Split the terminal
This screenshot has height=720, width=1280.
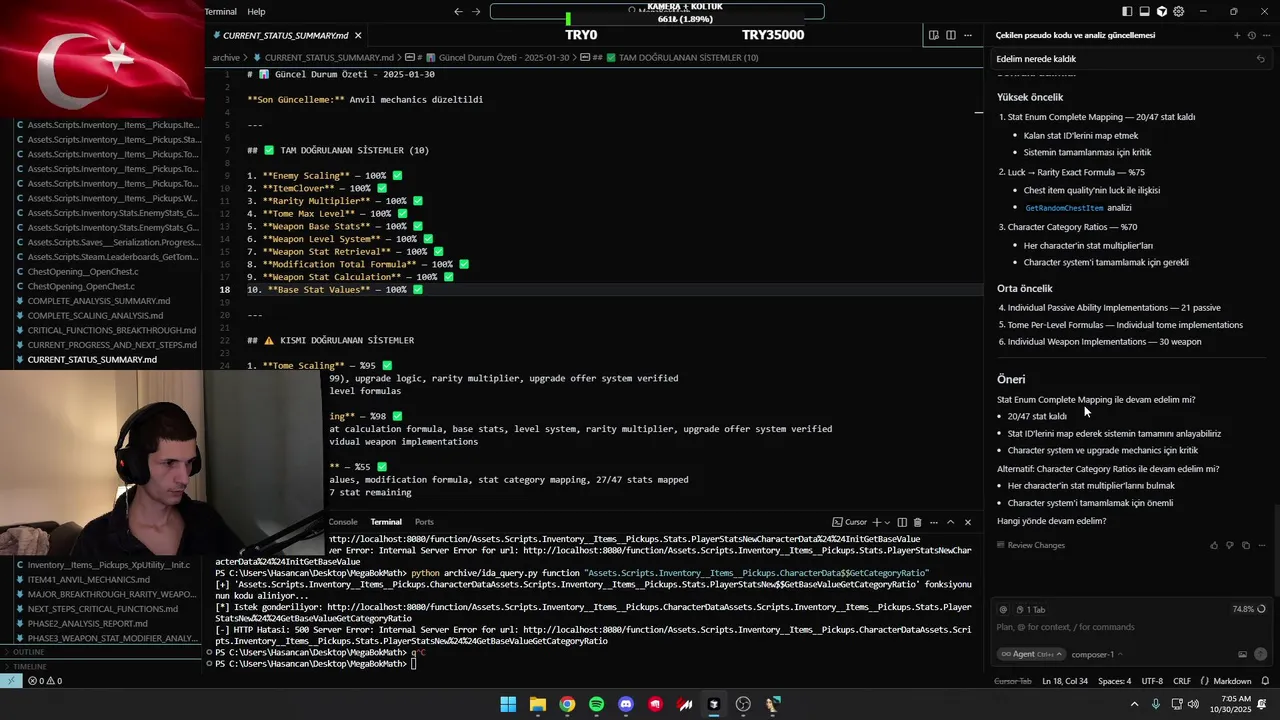902,522
